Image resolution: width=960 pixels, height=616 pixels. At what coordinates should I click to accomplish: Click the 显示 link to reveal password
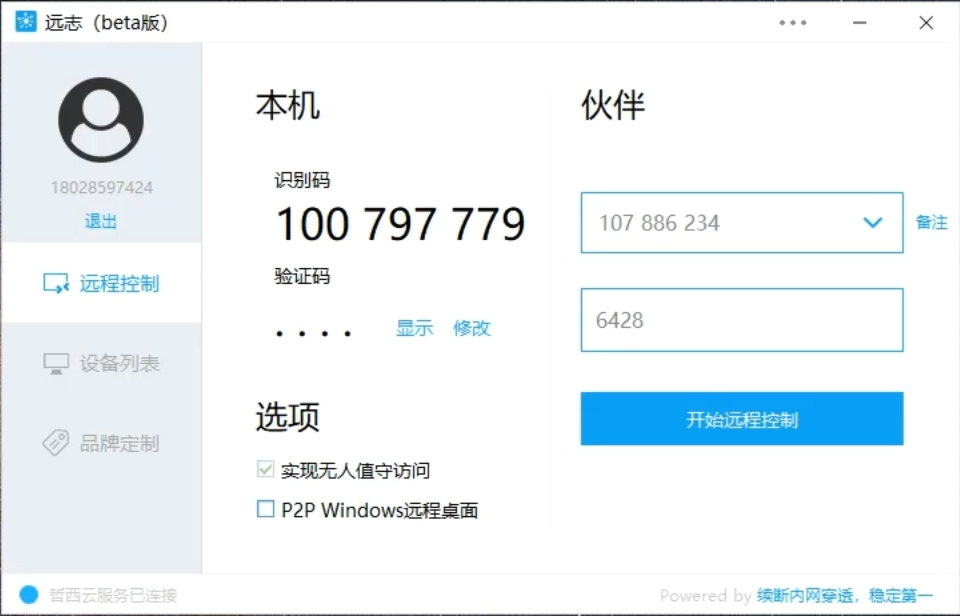(414, 328)
